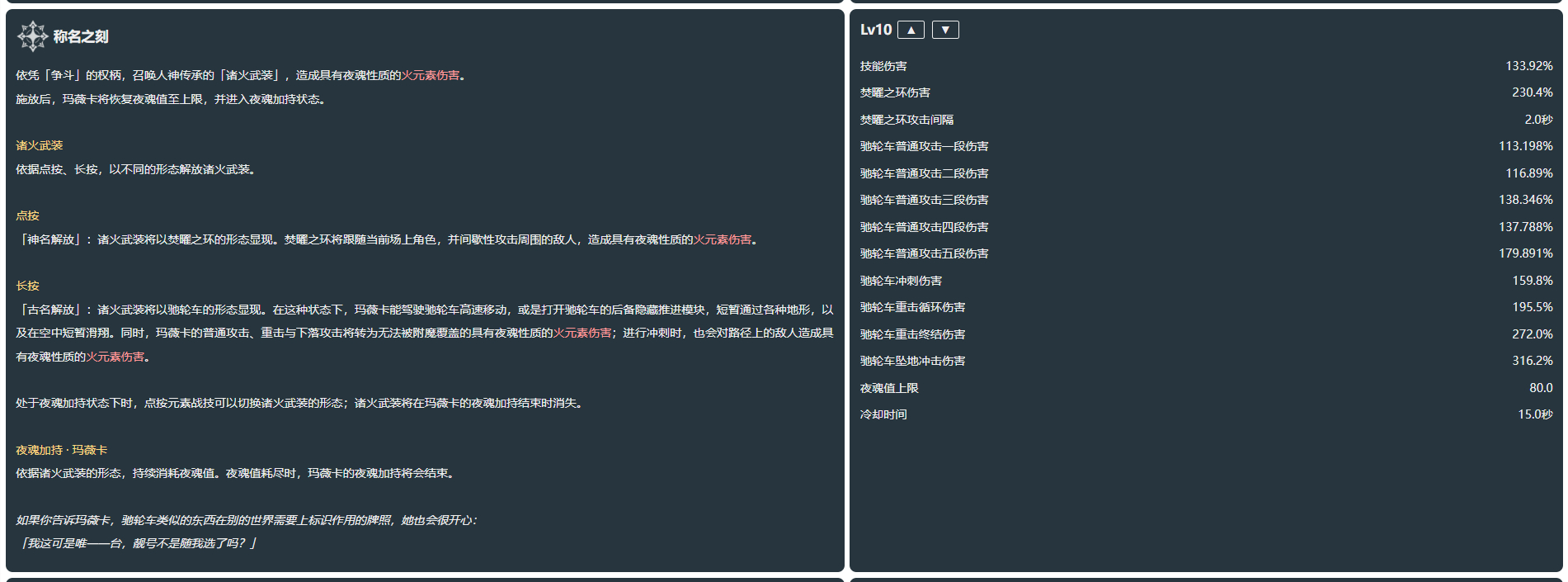
Task: Click the 夜魂值上限 label
Action: (x=889, y=388)
